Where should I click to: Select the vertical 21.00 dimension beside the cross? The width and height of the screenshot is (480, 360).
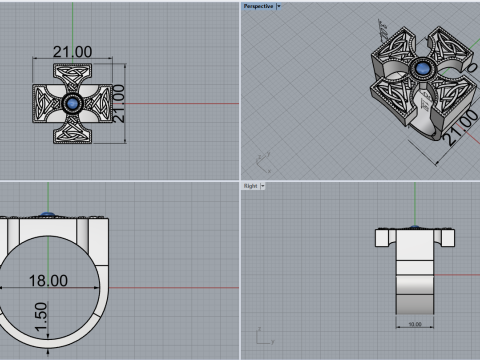[x=119, y=103]
